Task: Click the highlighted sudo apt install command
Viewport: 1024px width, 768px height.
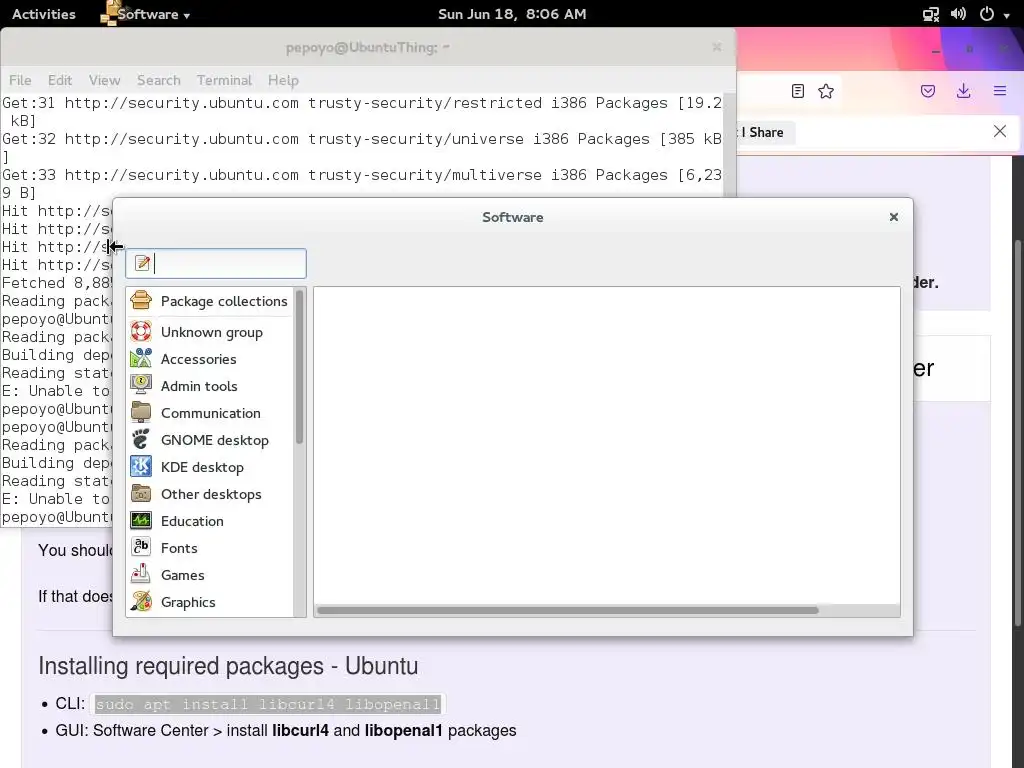Action: [x=268, y=704]
